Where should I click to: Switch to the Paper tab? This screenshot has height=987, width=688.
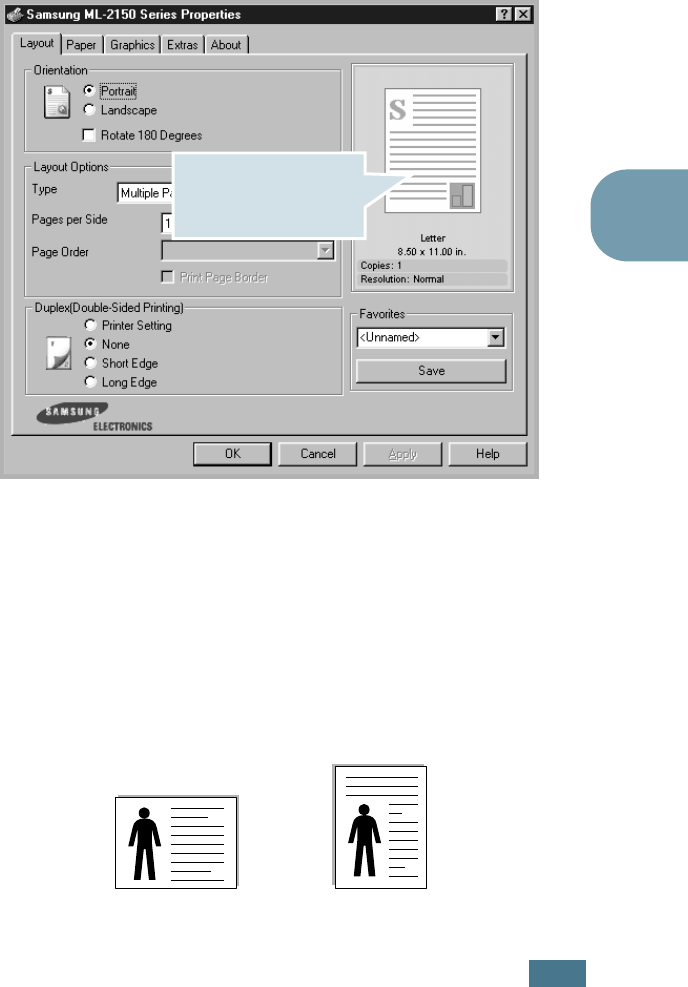(81, 45)
